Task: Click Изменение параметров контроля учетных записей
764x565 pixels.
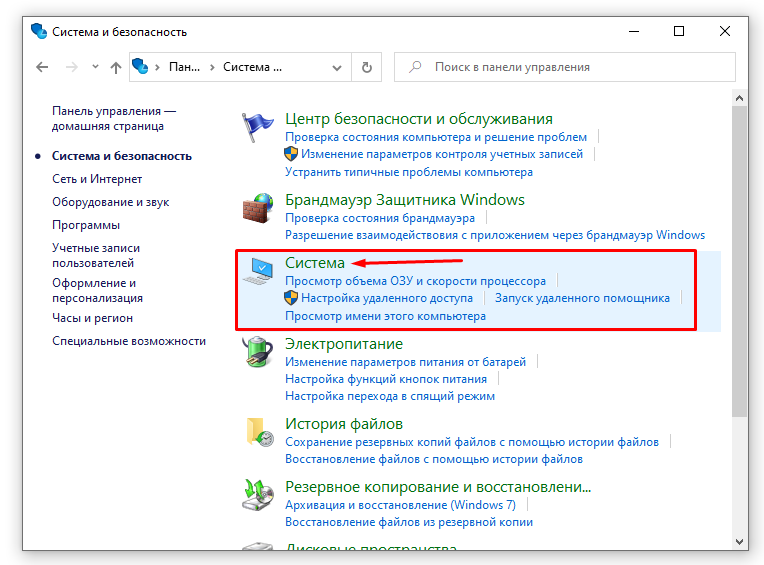Action: [441, 154]
